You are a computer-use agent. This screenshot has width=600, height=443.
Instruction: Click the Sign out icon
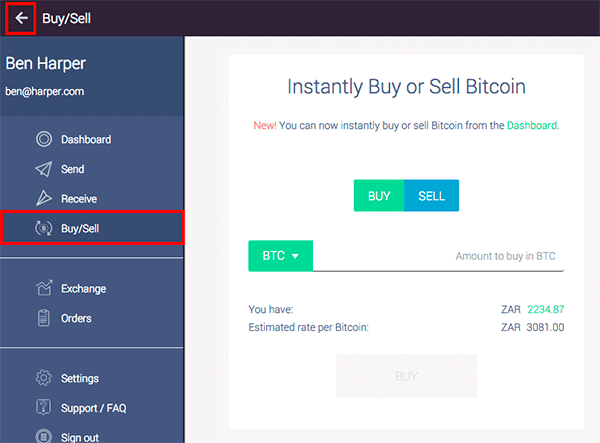pos(44,436)
